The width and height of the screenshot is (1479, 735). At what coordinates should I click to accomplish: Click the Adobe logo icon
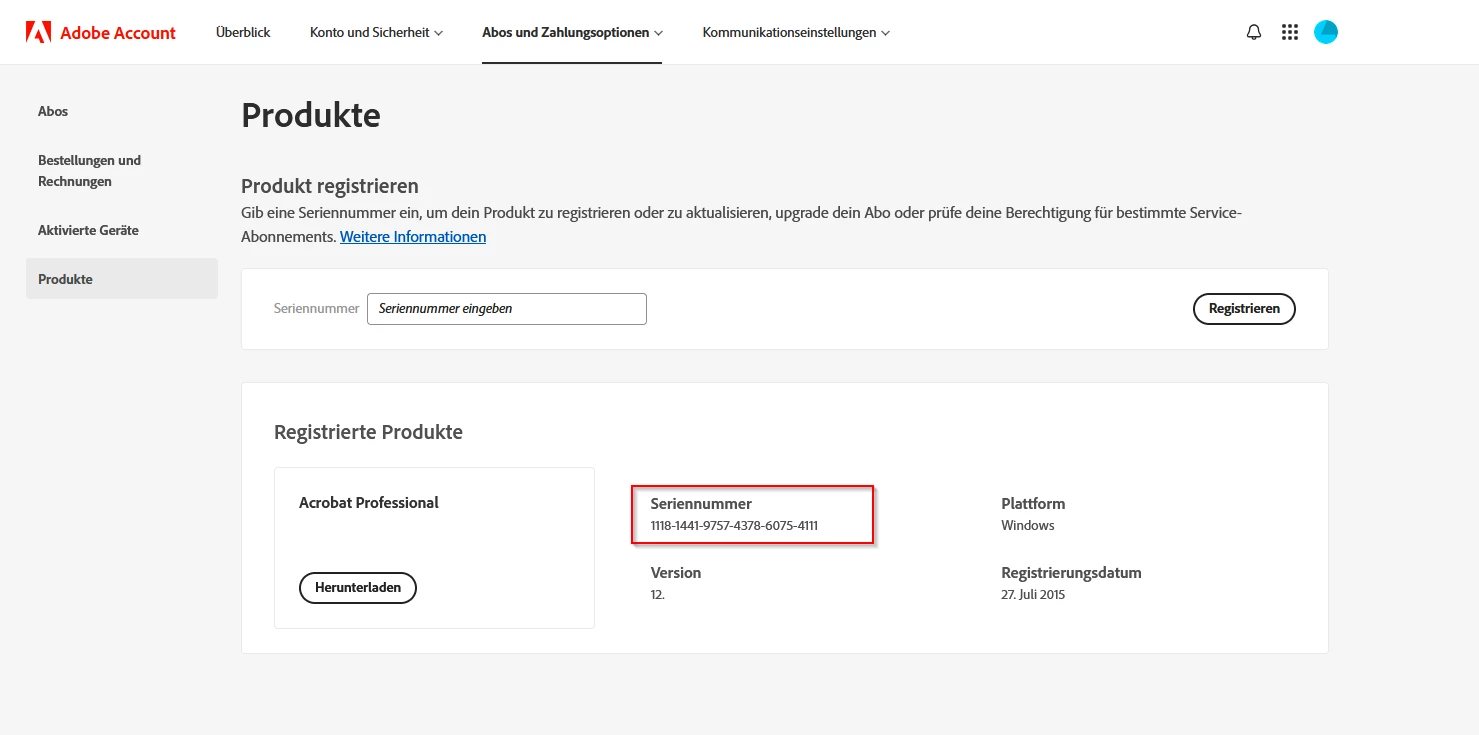38,32
